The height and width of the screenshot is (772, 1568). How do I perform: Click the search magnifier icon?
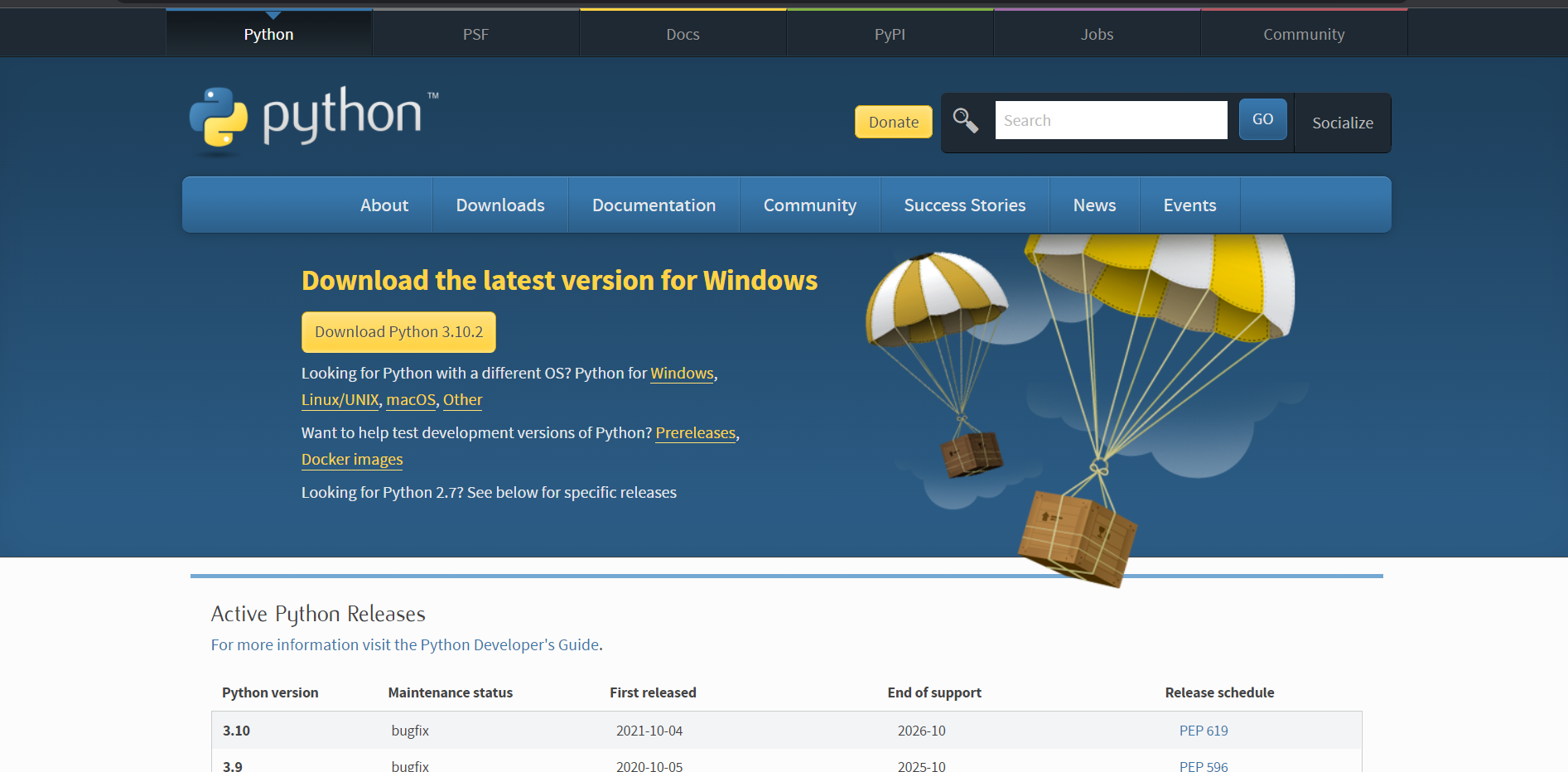(x=964, y=120)
